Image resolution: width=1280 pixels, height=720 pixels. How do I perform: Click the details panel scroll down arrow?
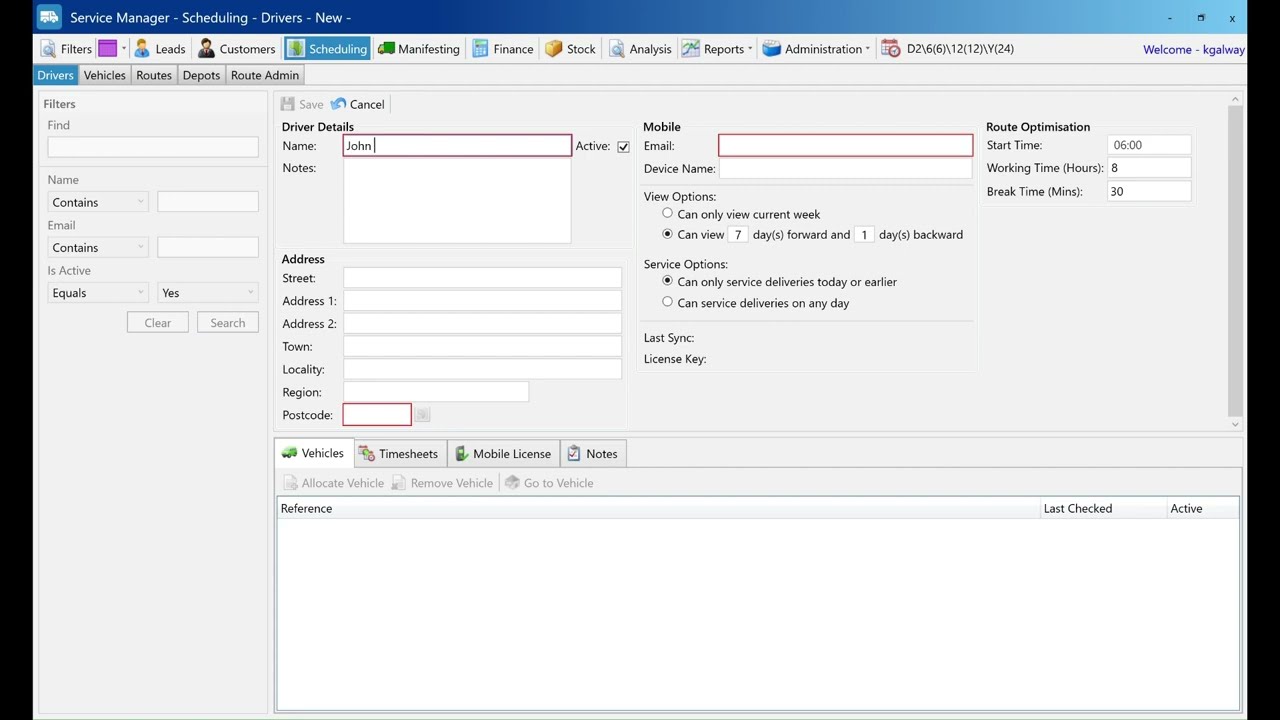point(1235,424)
